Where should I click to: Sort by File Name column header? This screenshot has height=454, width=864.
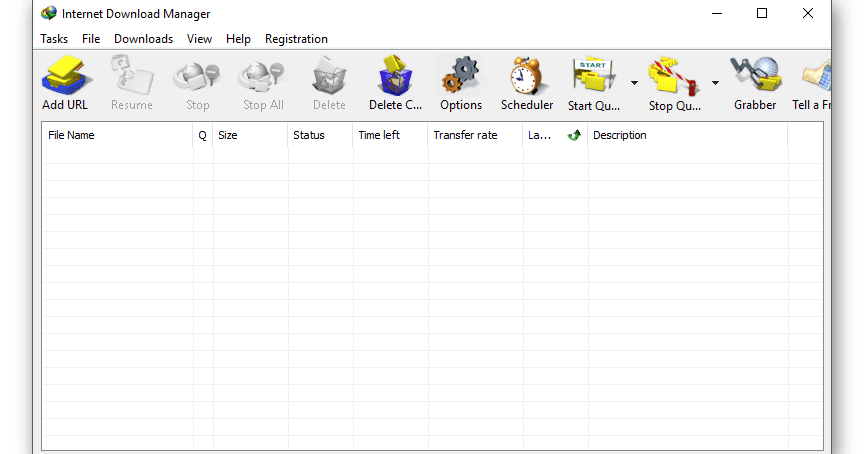pyautogui.click(x=117, y=135)
